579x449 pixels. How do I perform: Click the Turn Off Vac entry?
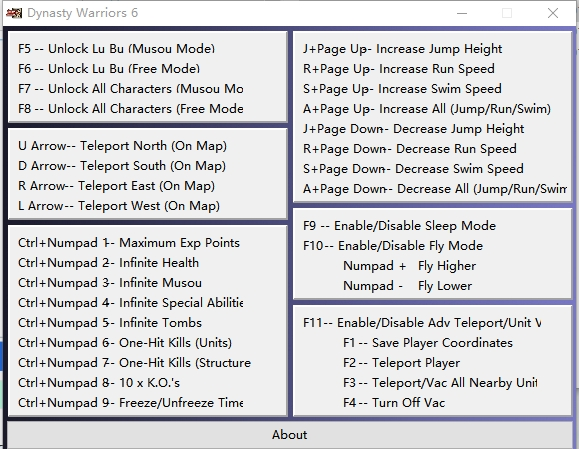coord(394,402)
